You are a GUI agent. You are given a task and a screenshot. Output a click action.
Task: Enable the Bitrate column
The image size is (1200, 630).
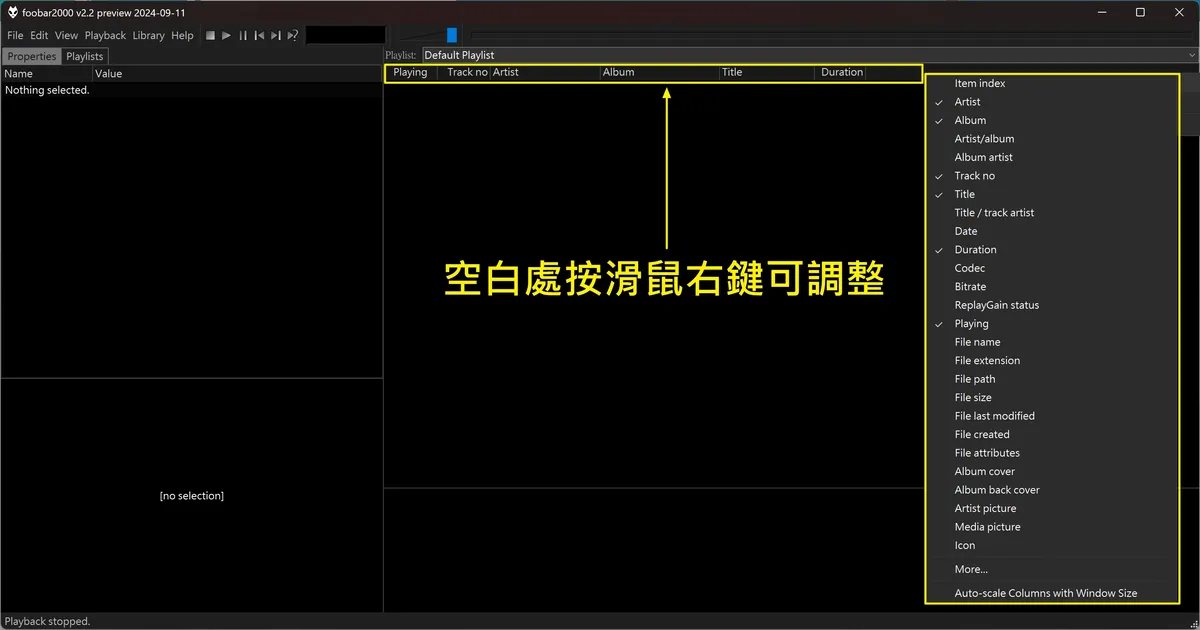coord(1052,287)
